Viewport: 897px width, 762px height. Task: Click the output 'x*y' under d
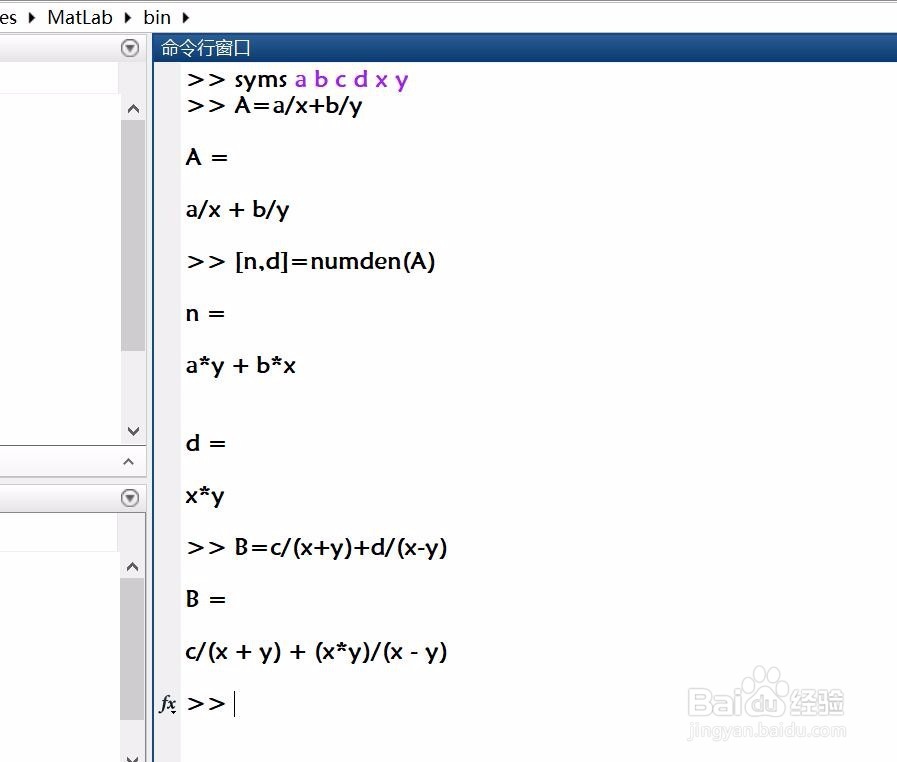tap(205, 495)
